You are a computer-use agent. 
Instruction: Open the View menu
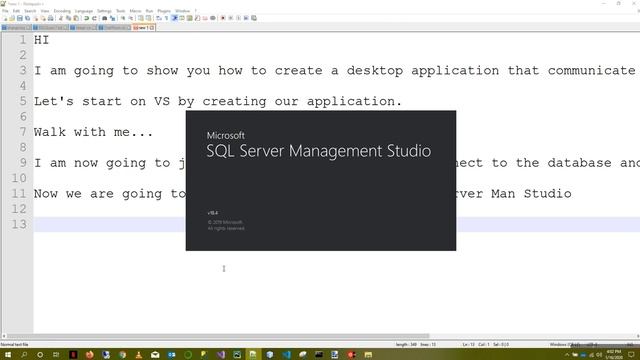tap(45, 11)
